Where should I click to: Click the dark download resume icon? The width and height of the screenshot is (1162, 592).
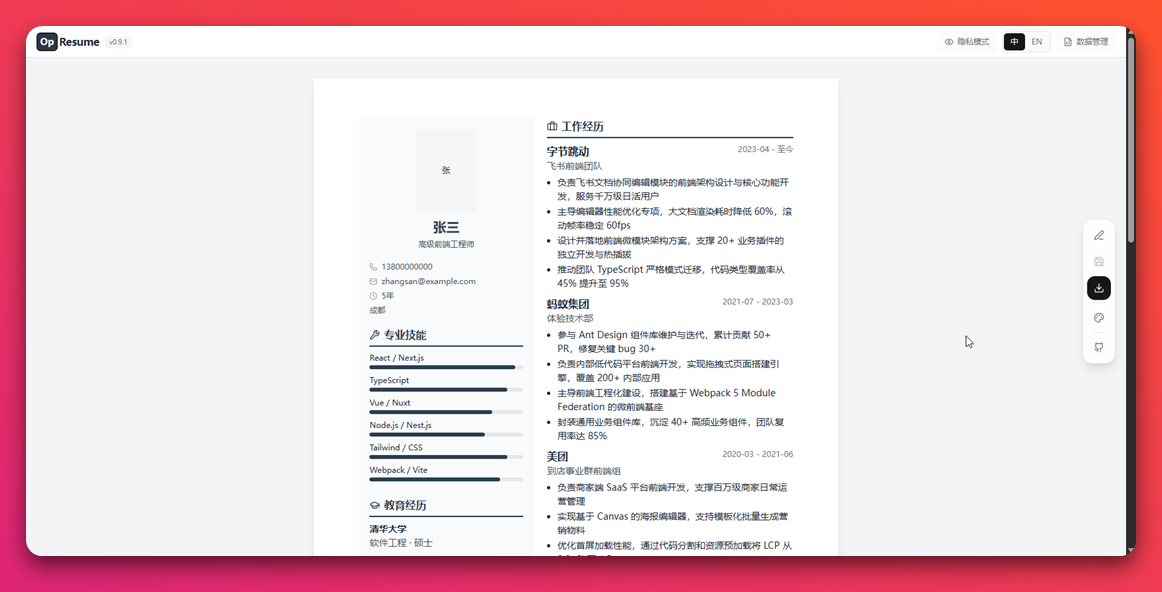[x=1099, y=288]
